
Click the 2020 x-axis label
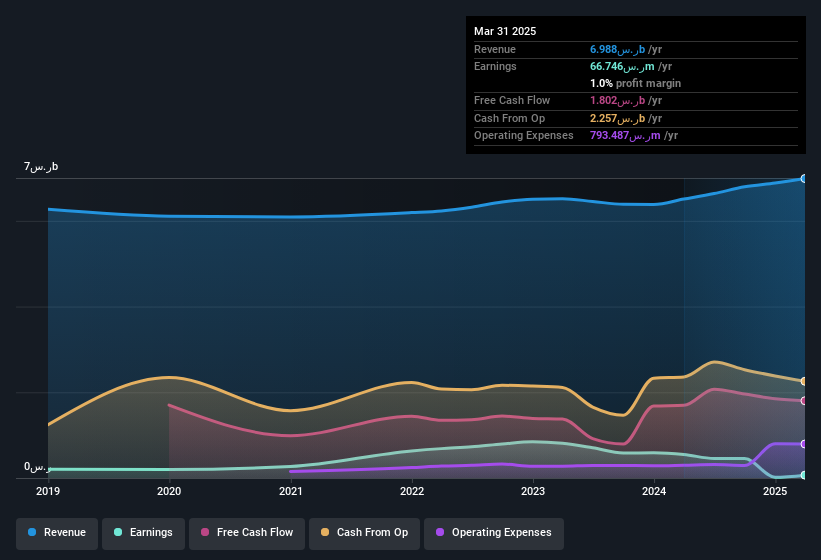click(x=169, y=491)
